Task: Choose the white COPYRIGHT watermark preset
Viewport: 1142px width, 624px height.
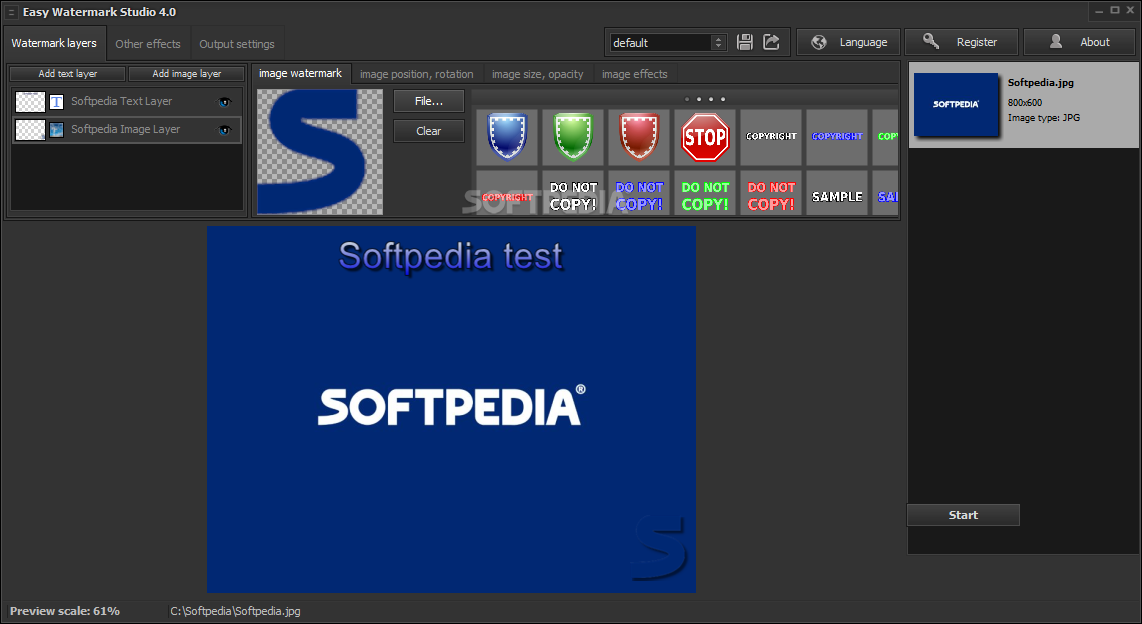Action: tap(771, 137)
